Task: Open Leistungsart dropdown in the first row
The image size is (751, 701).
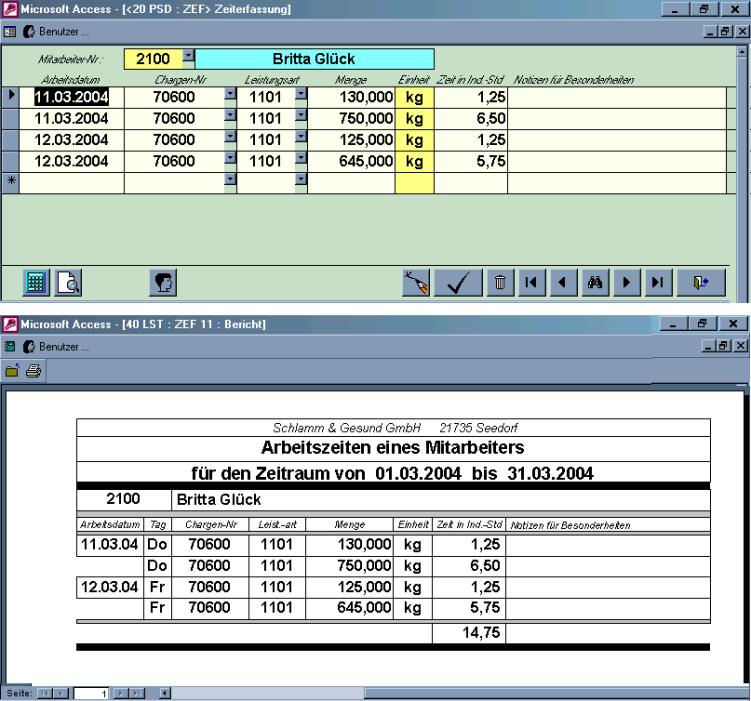Action: [x=299, y=97]
